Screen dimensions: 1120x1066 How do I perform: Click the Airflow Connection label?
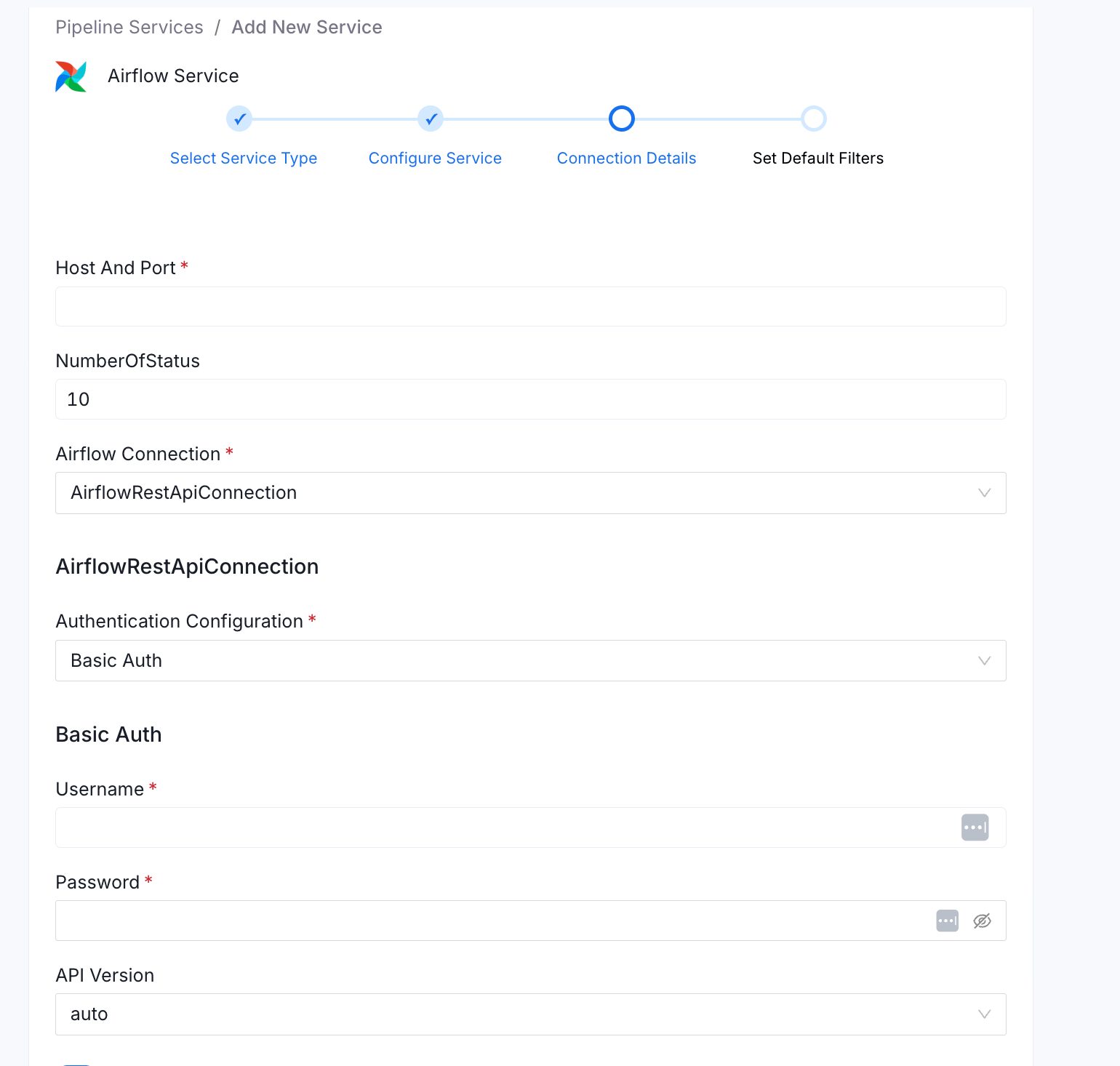coord(138,454)
